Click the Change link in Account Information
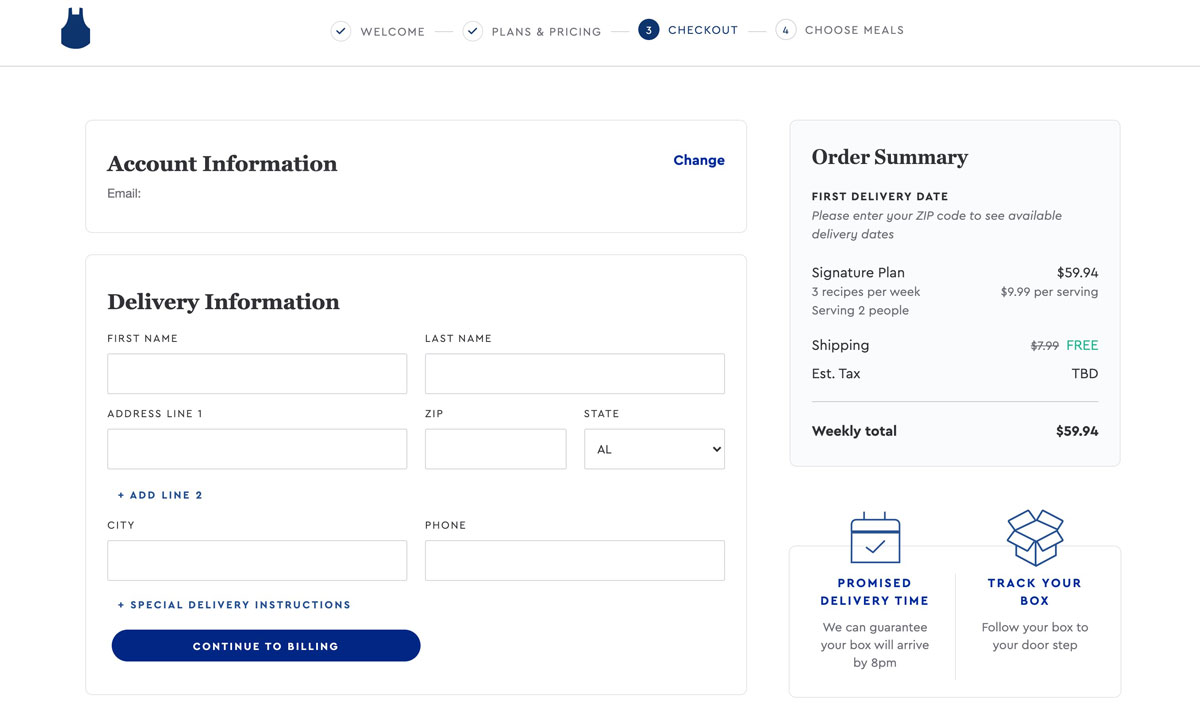The height and width of the screenshot is (725, 1200). [699, 160]
